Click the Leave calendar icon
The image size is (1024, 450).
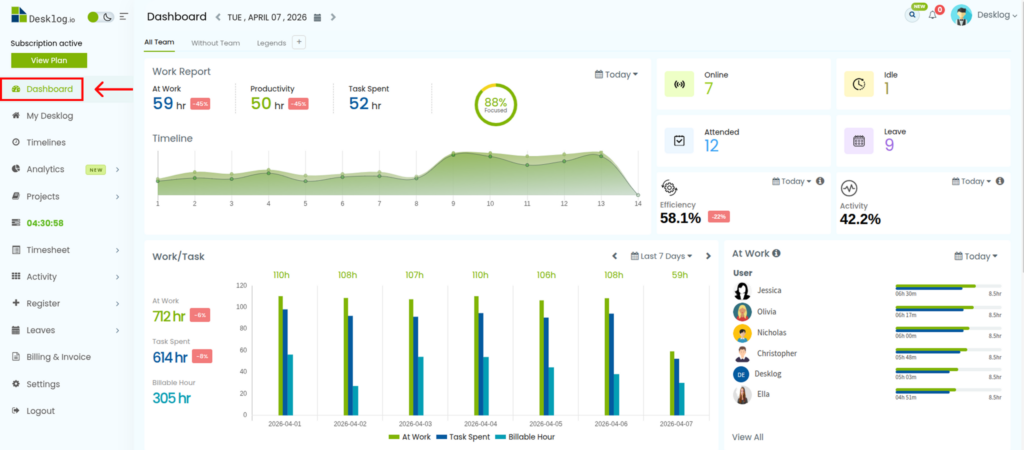click(859, 141)
